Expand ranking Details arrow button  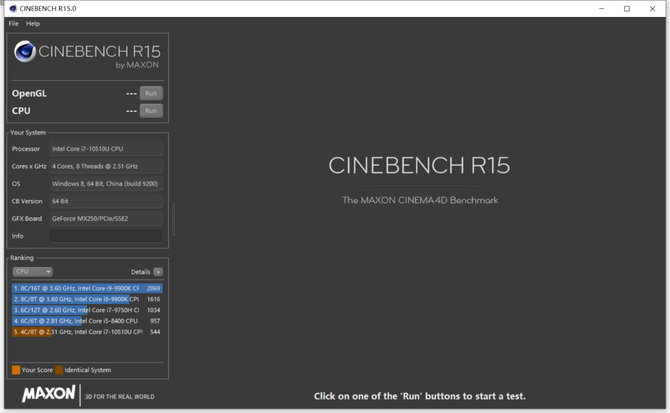coord(158,272)
